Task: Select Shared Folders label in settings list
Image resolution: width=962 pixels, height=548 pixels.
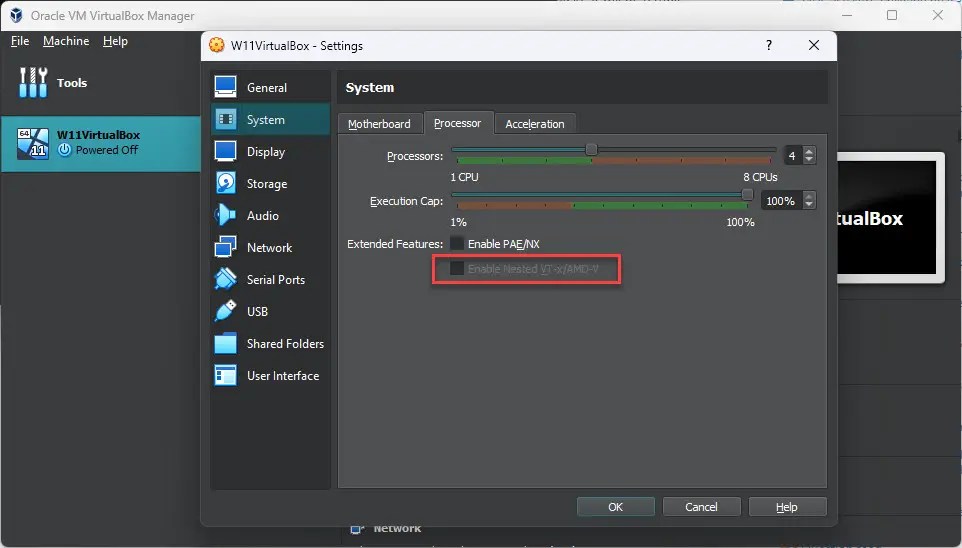Action: point(285,343)
